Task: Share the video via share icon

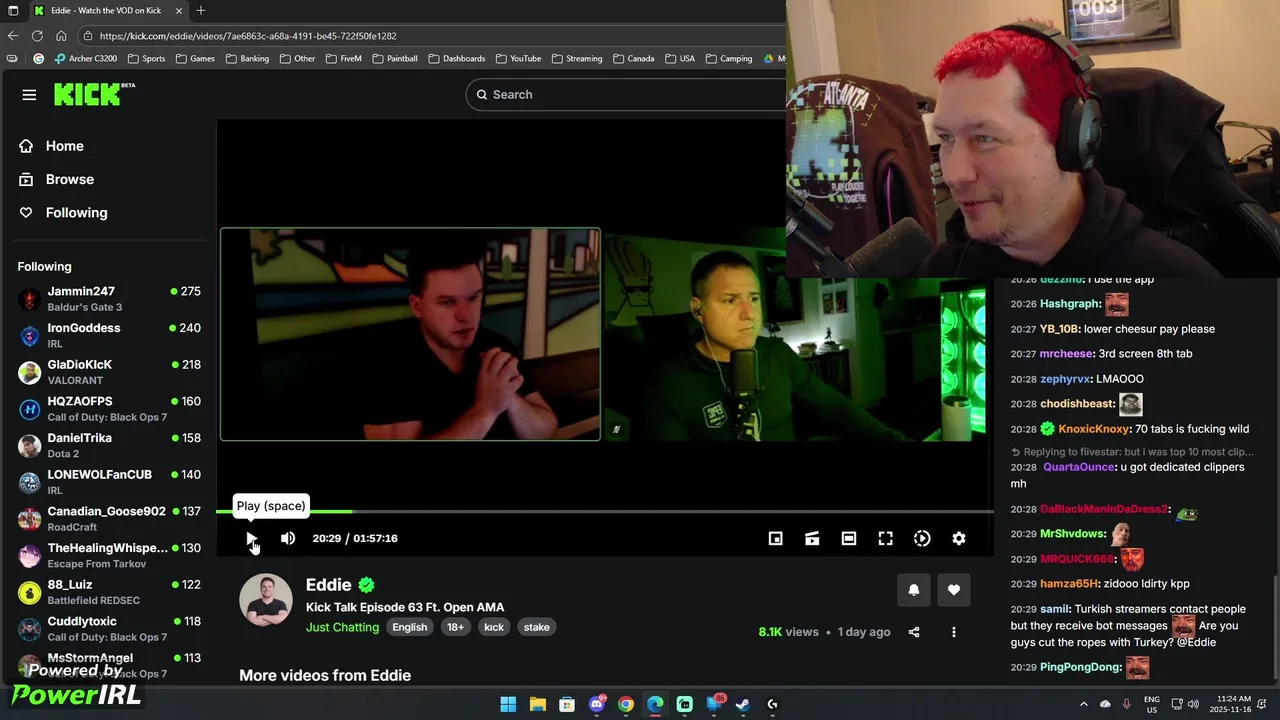Action: (x=914, y=632)
